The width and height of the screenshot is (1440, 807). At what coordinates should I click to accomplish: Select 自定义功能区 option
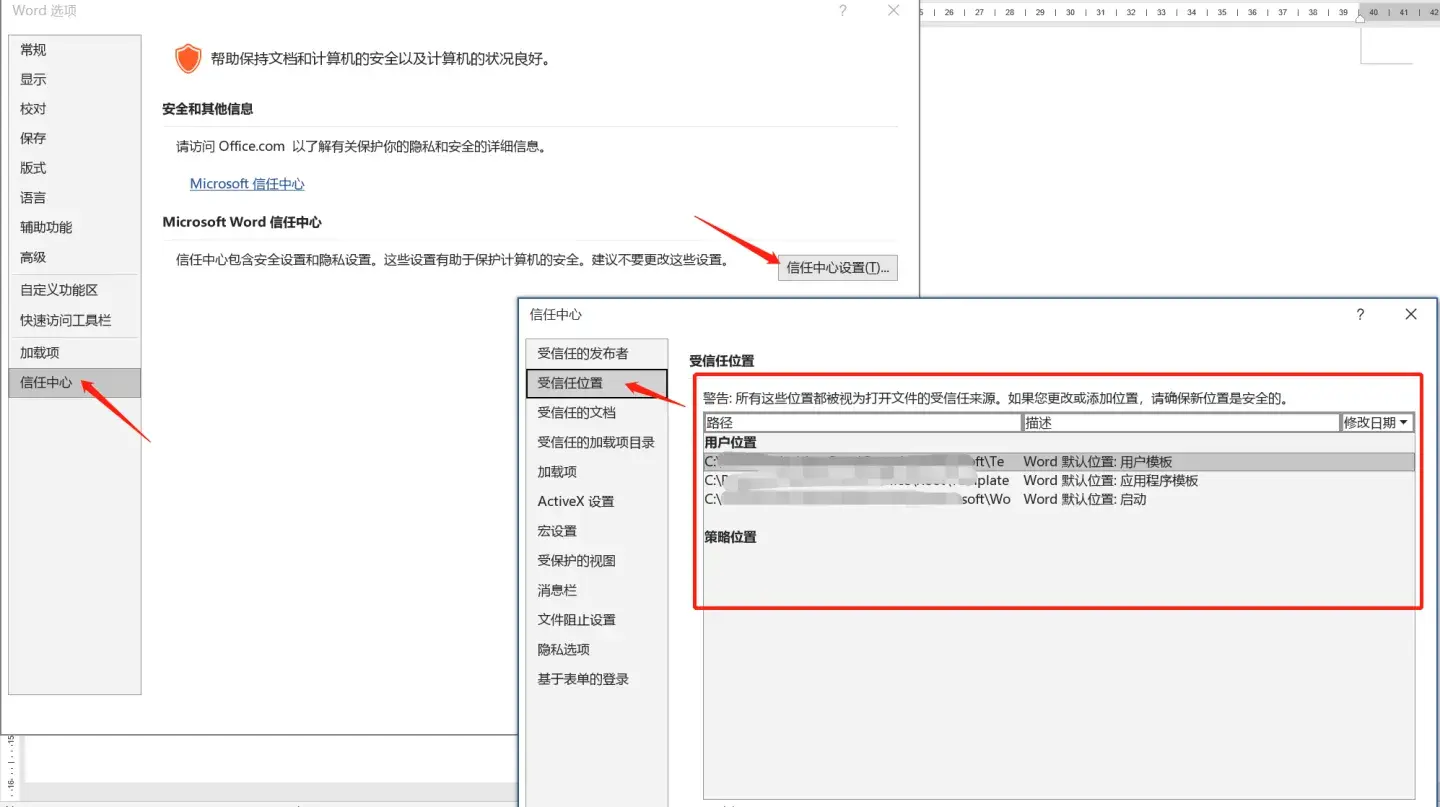coord(74,290)
